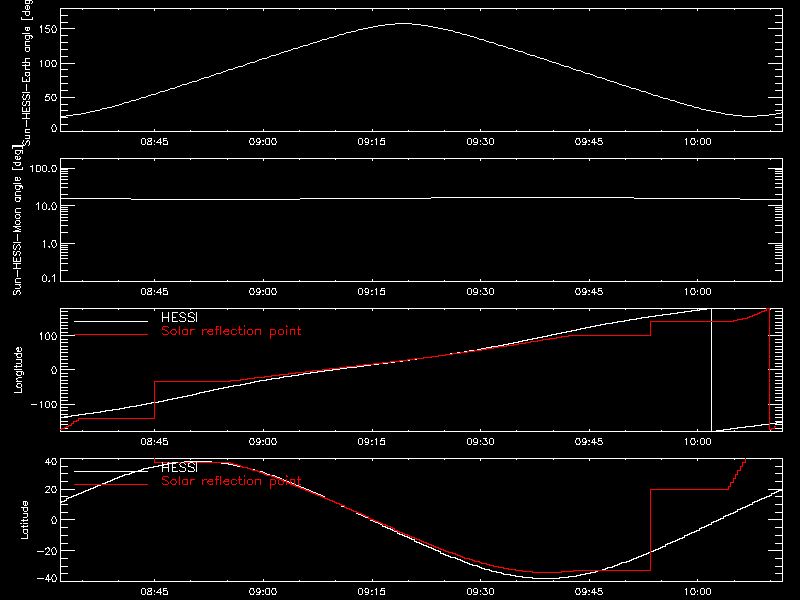
Task: Click the 09:15 label under the Earth angle plot
Action: (372, 142)
